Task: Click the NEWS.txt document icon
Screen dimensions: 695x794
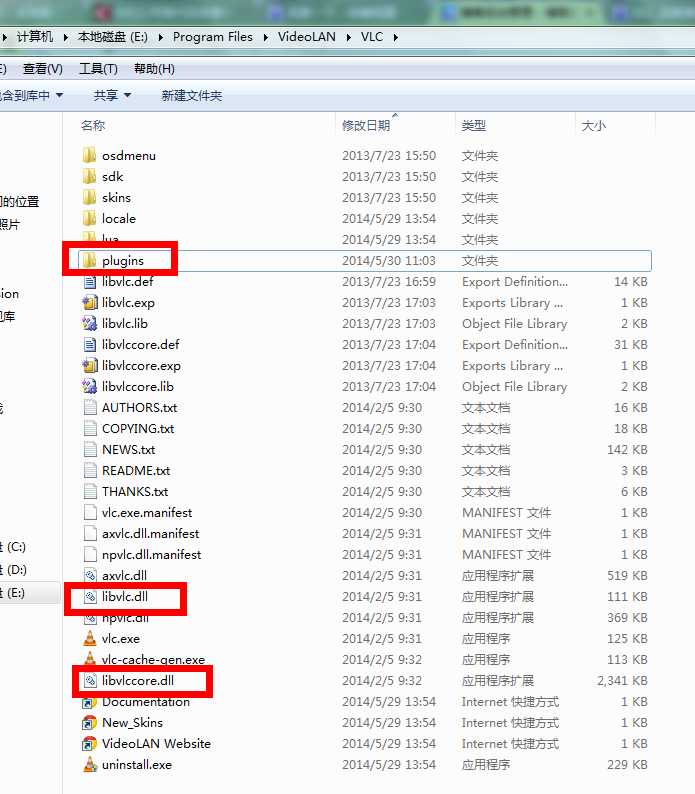Action: [x=90, y=449]
